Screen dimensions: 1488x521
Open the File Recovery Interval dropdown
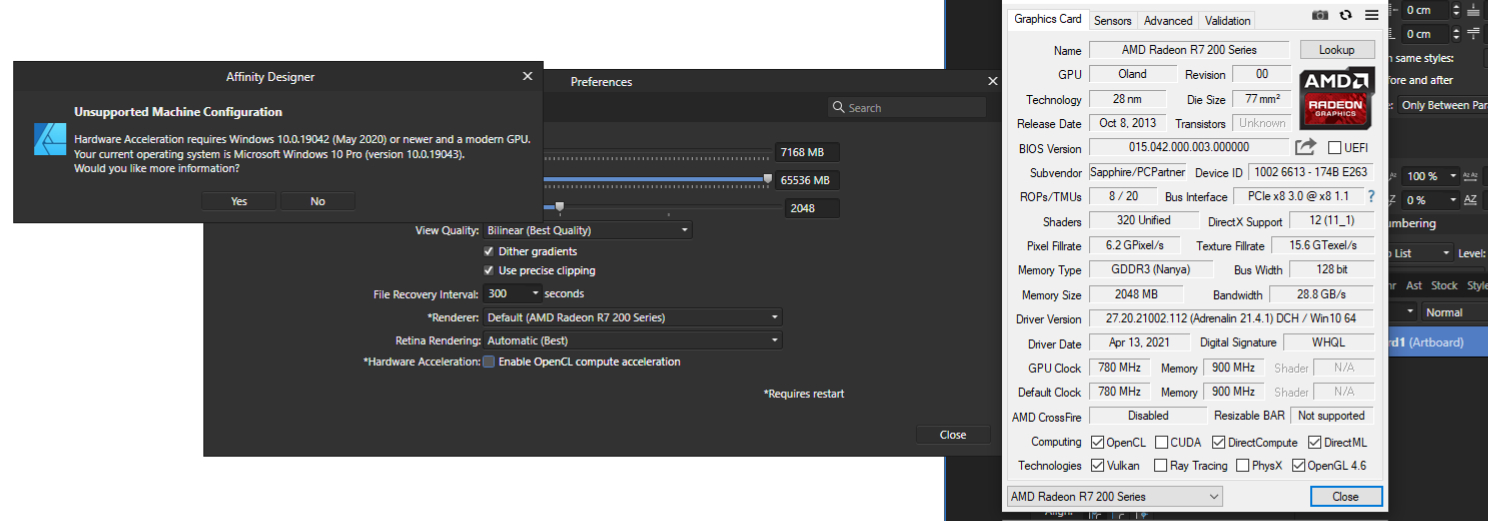pos(512,294)
